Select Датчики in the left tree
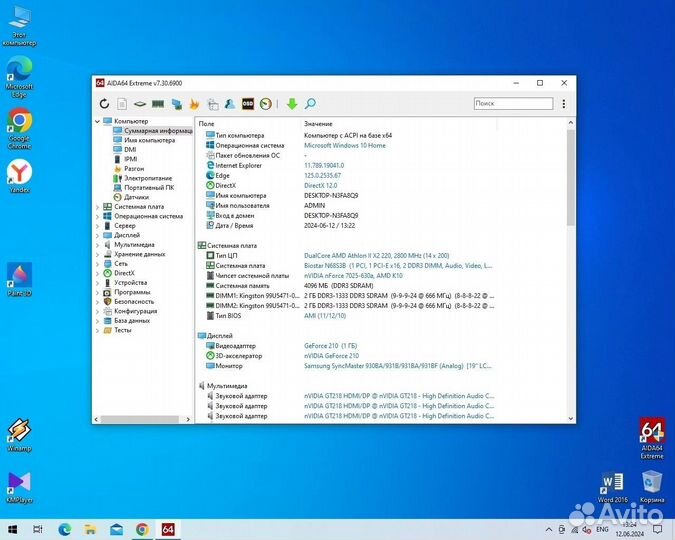This screenshot has width=675, height=540. (x=136, y=197)
